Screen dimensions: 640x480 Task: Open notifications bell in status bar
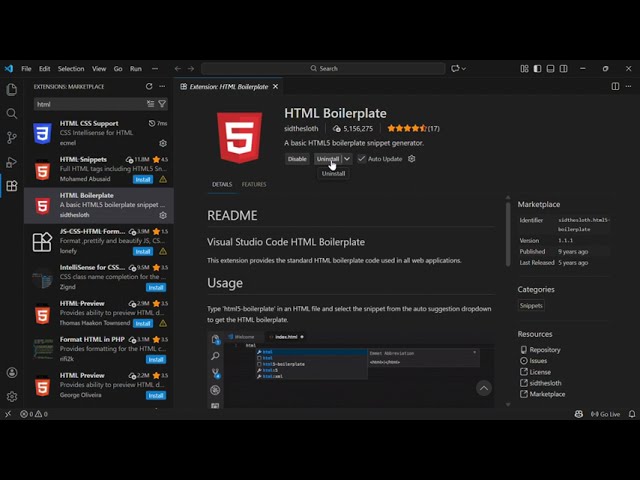(x=632, y=414)
